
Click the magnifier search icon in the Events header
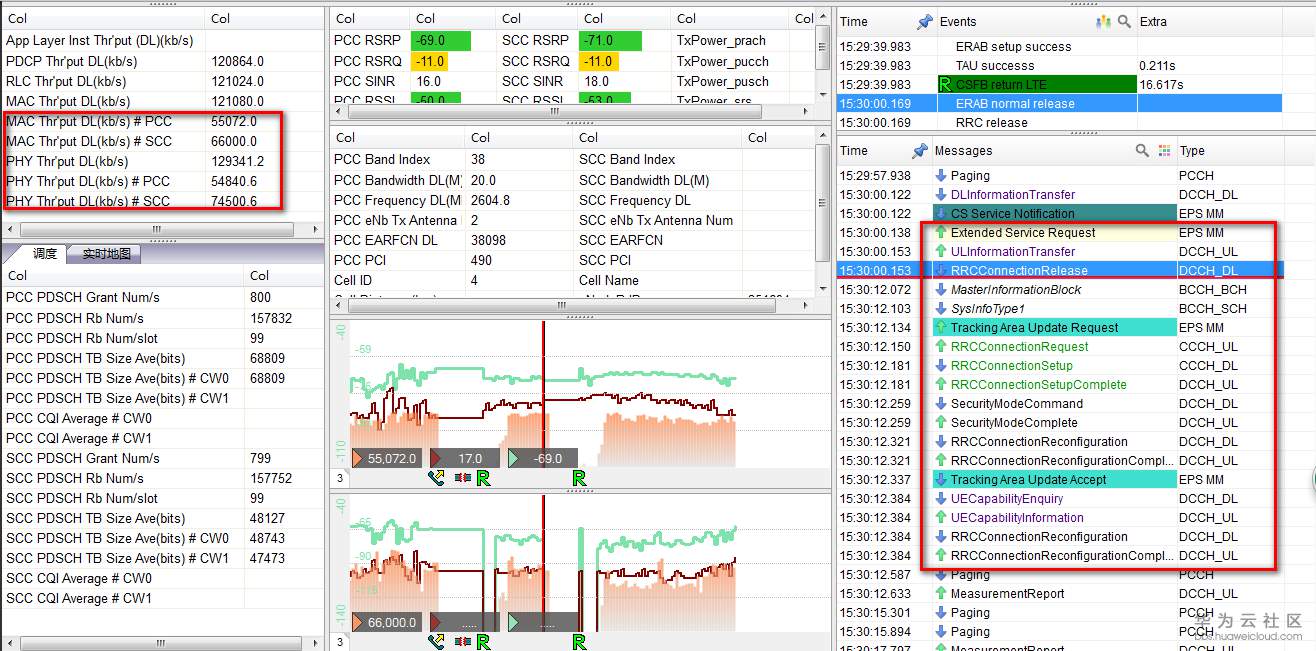(1124, 21)
